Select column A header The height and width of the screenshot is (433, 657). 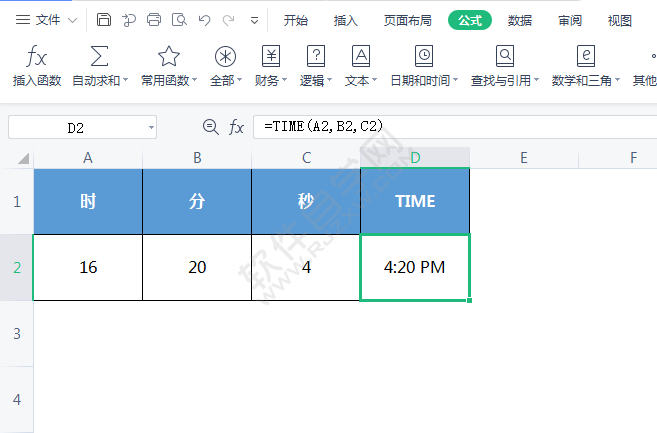[88, 158]
